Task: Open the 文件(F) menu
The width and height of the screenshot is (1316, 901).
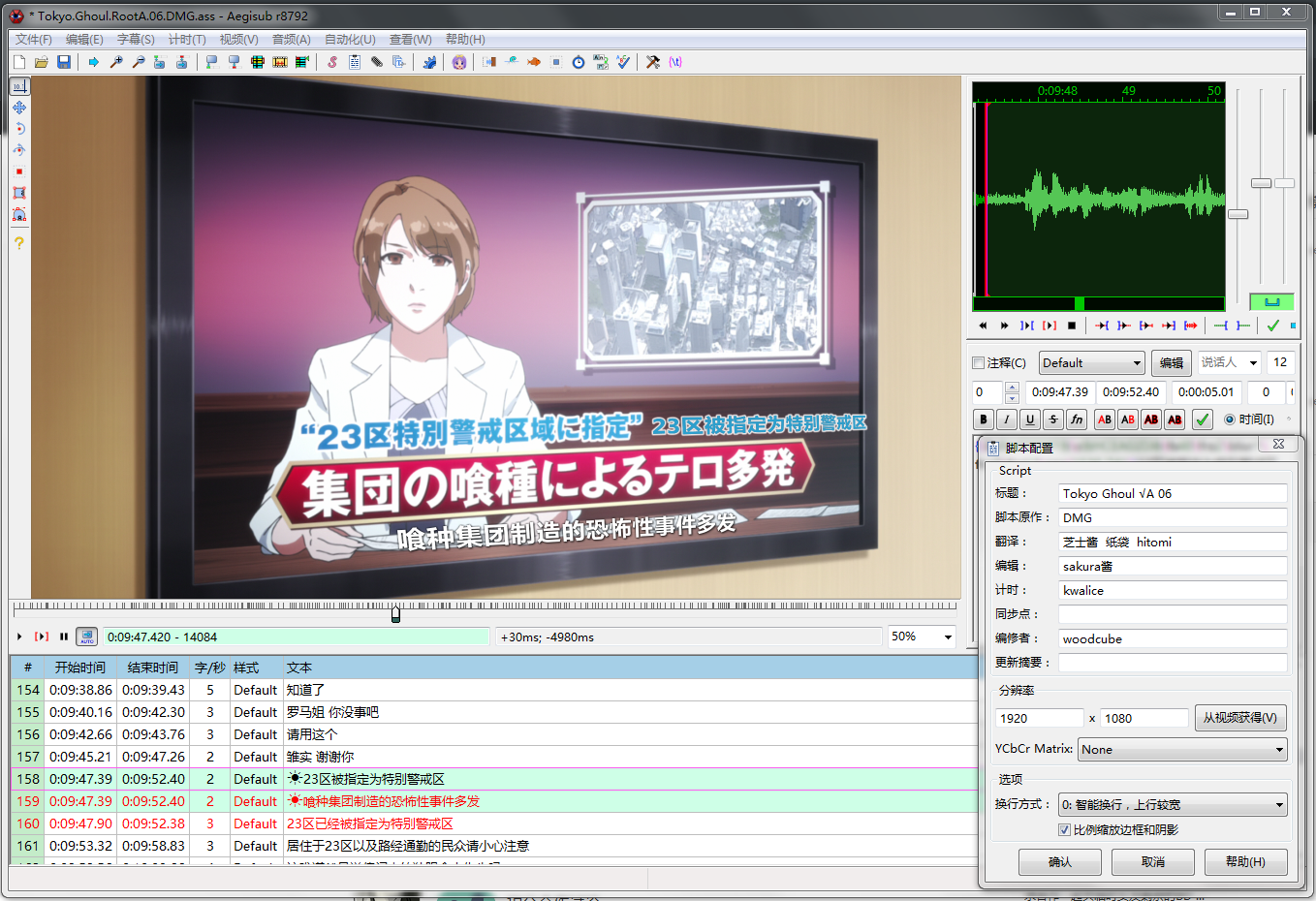Action: [34, 40]
